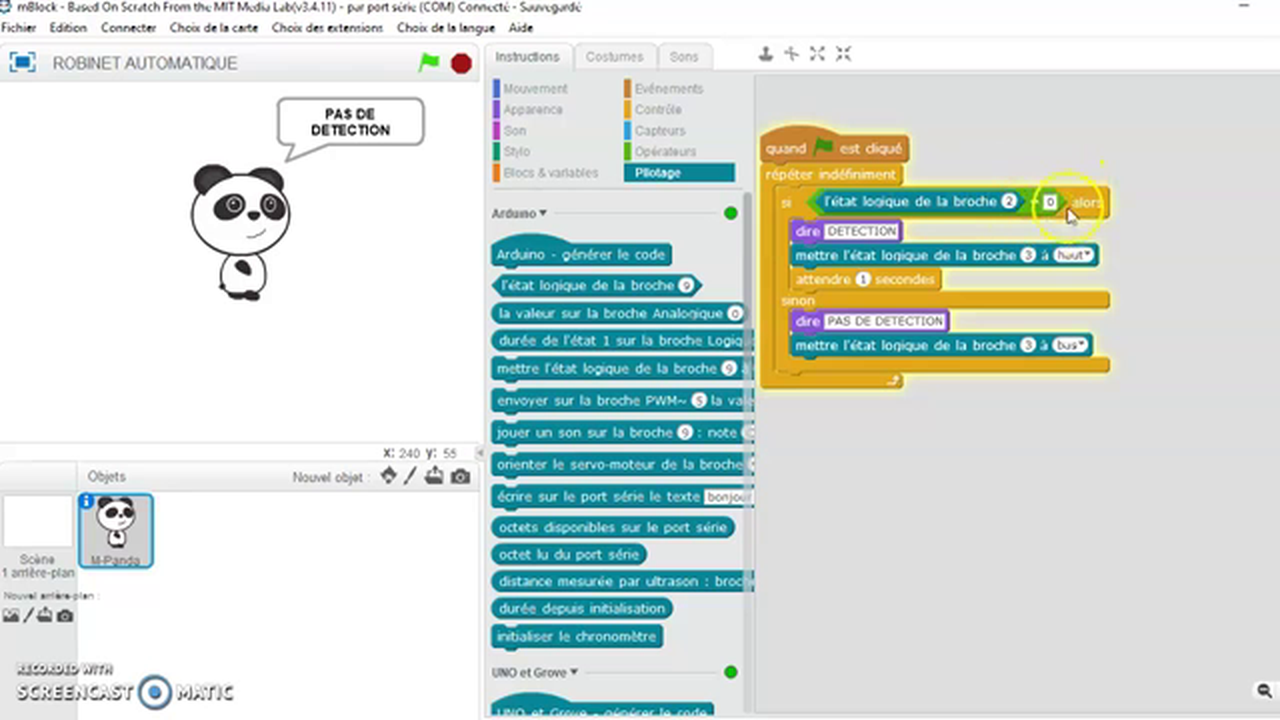The image size is (1280, 720).
Task: Click the shrink sprite tool
Action: 843,54
